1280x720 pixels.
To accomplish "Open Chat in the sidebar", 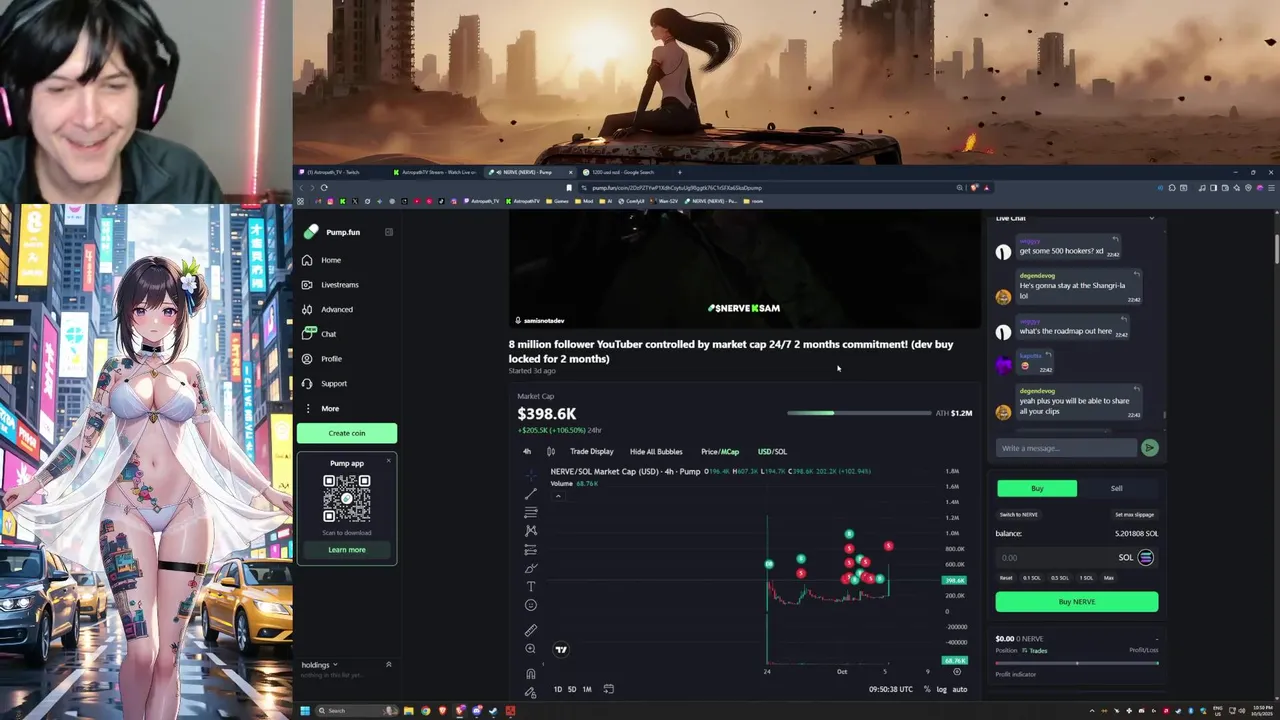I will (320, 334).
